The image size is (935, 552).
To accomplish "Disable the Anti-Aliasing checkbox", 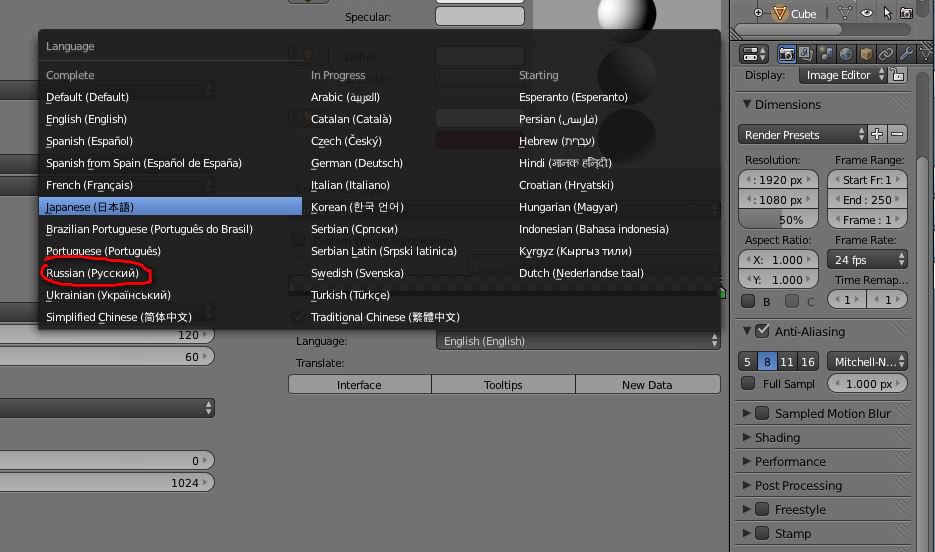I will coord(763,331).
